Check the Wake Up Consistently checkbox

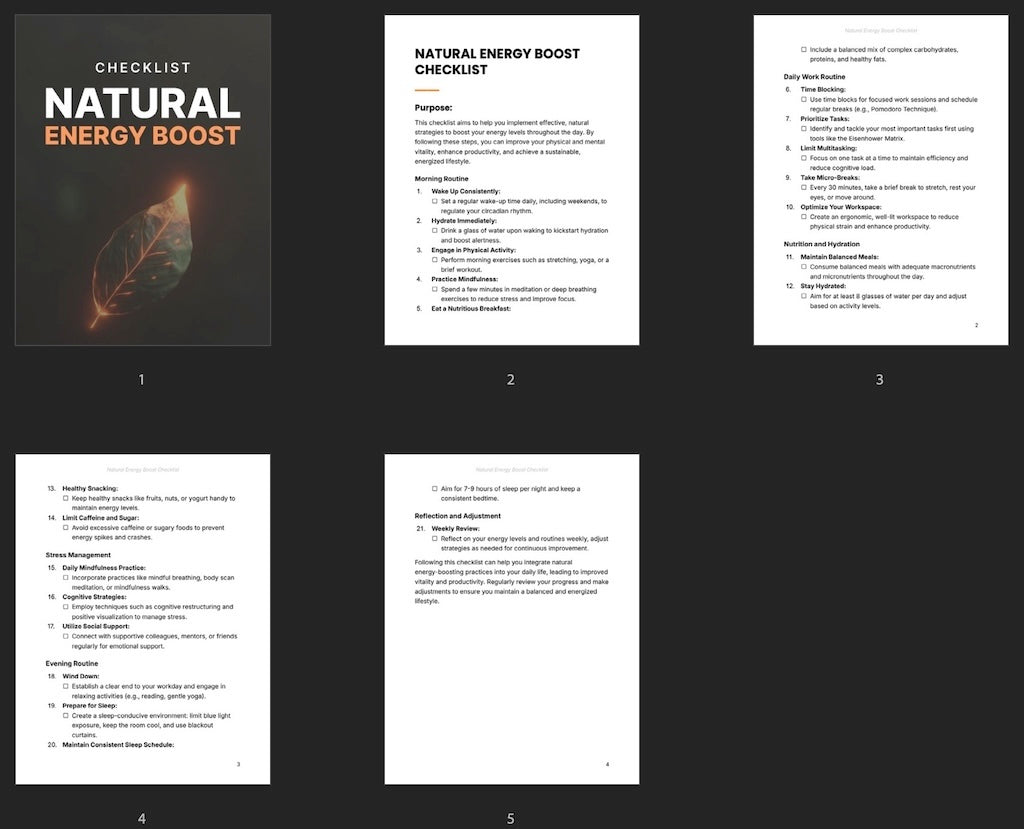[x=433, y=201]
